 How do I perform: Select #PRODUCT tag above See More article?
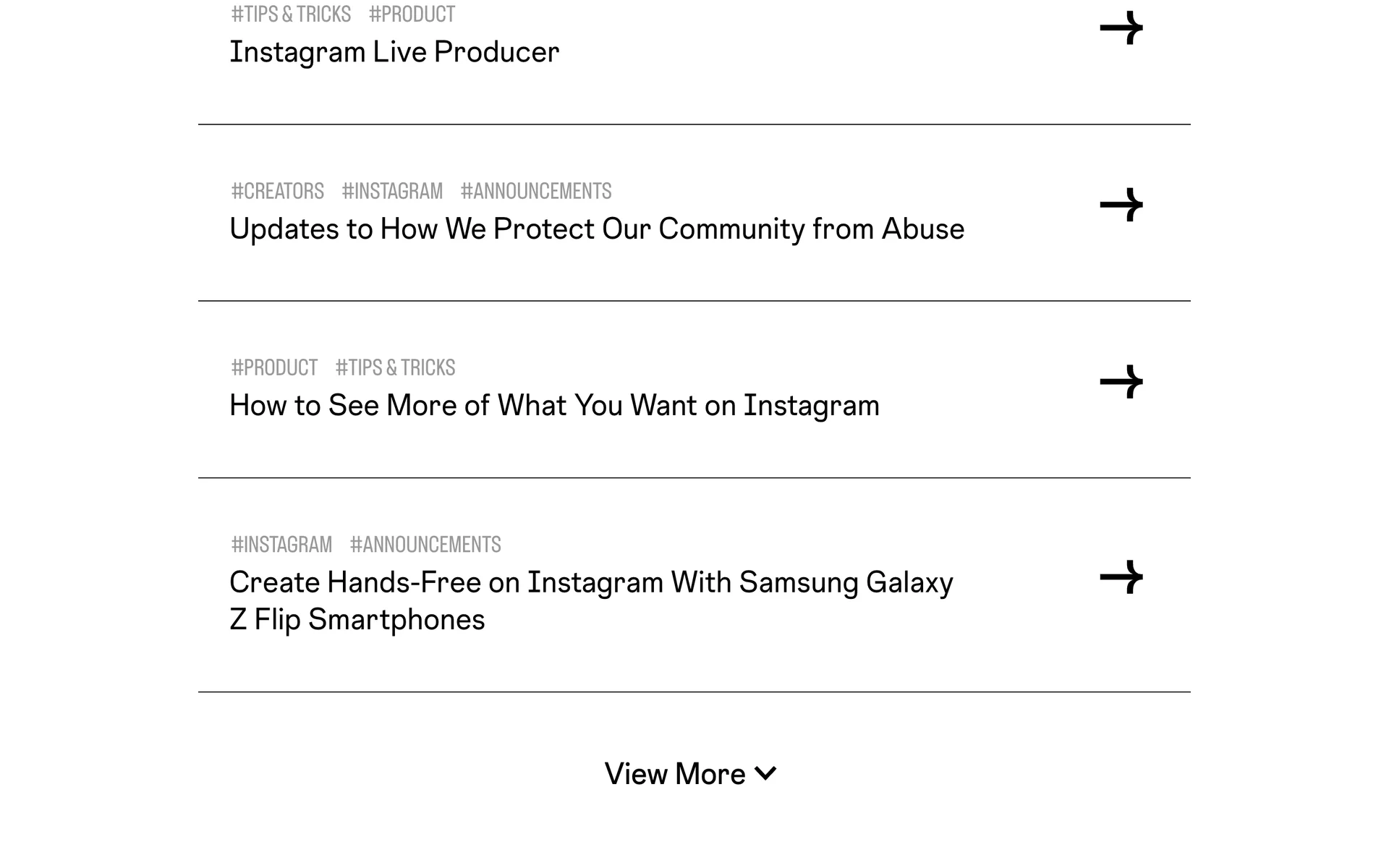[x=274, y=367]
